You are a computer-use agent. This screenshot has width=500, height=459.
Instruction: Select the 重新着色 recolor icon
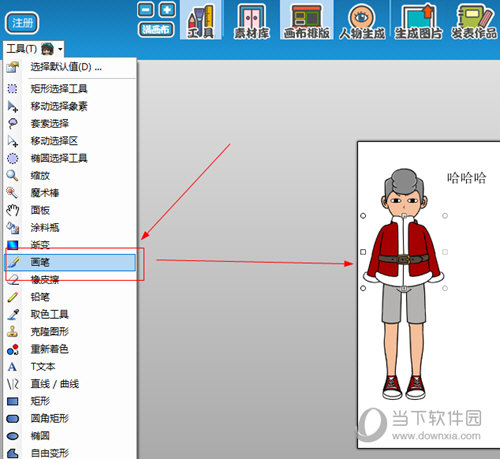(x=13, y=349)
